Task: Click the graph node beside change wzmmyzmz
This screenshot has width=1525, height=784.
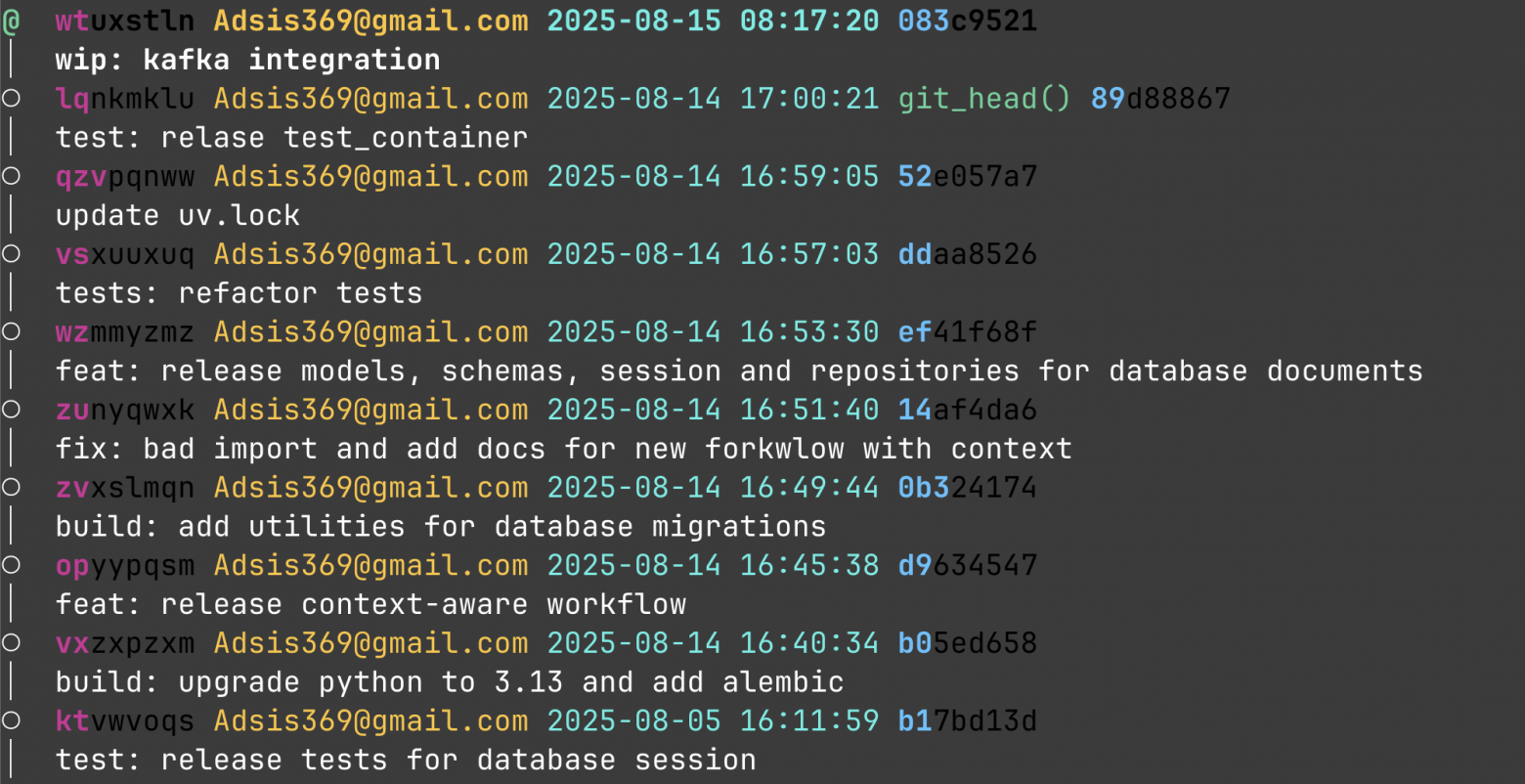Action: (11, 331)
